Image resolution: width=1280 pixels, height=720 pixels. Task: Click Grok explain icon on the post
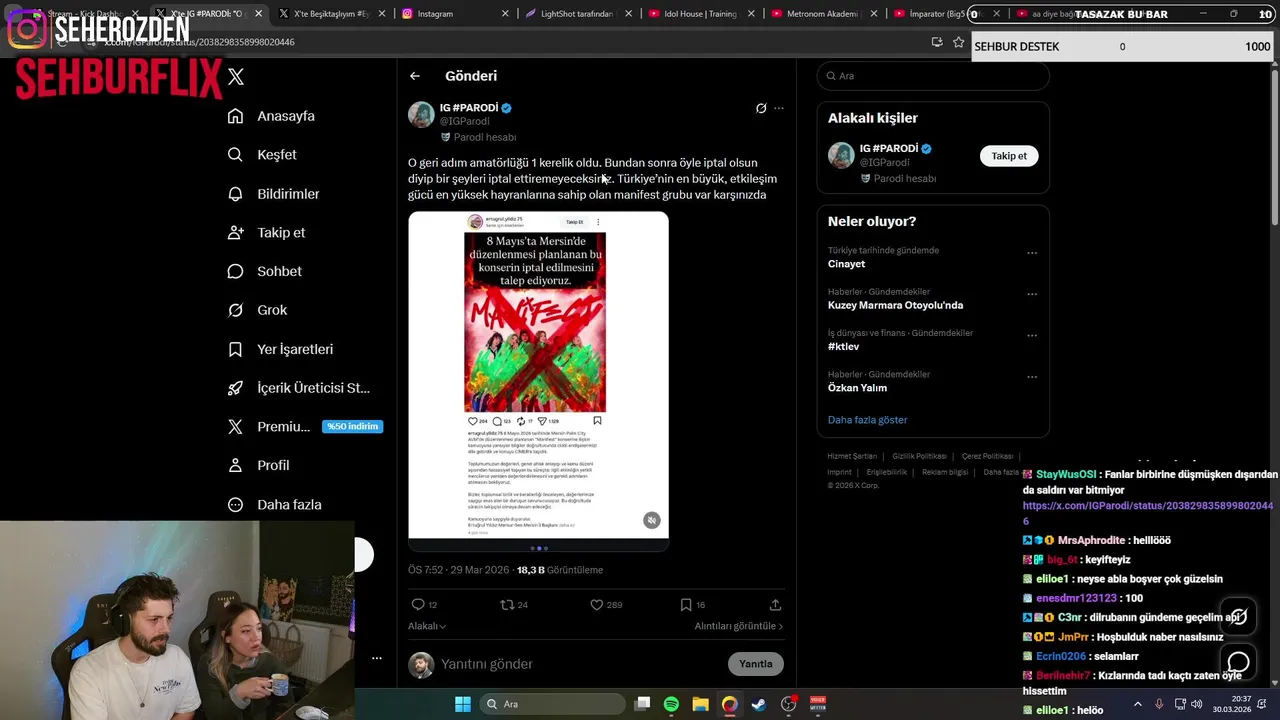[761, 108]
